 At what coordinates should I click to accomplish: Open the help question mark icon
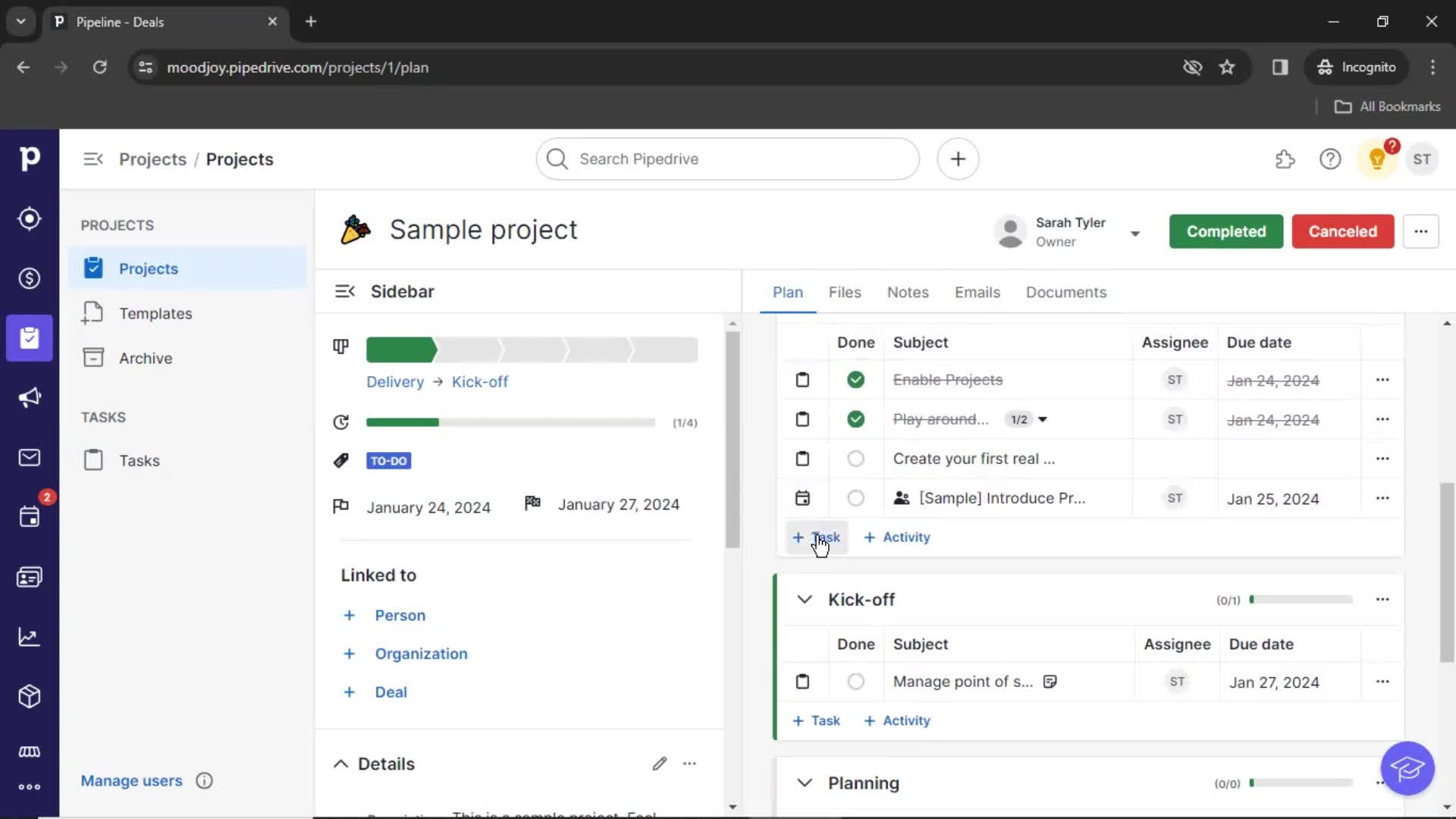tap(1330, 159)
